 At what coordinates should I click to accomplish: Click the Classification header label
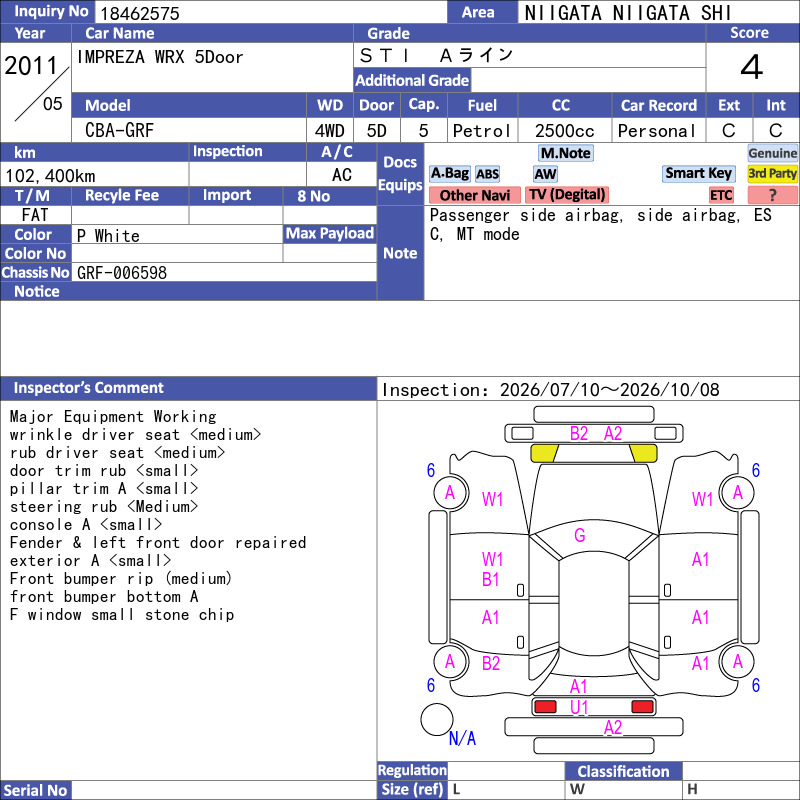coord(623,771)
